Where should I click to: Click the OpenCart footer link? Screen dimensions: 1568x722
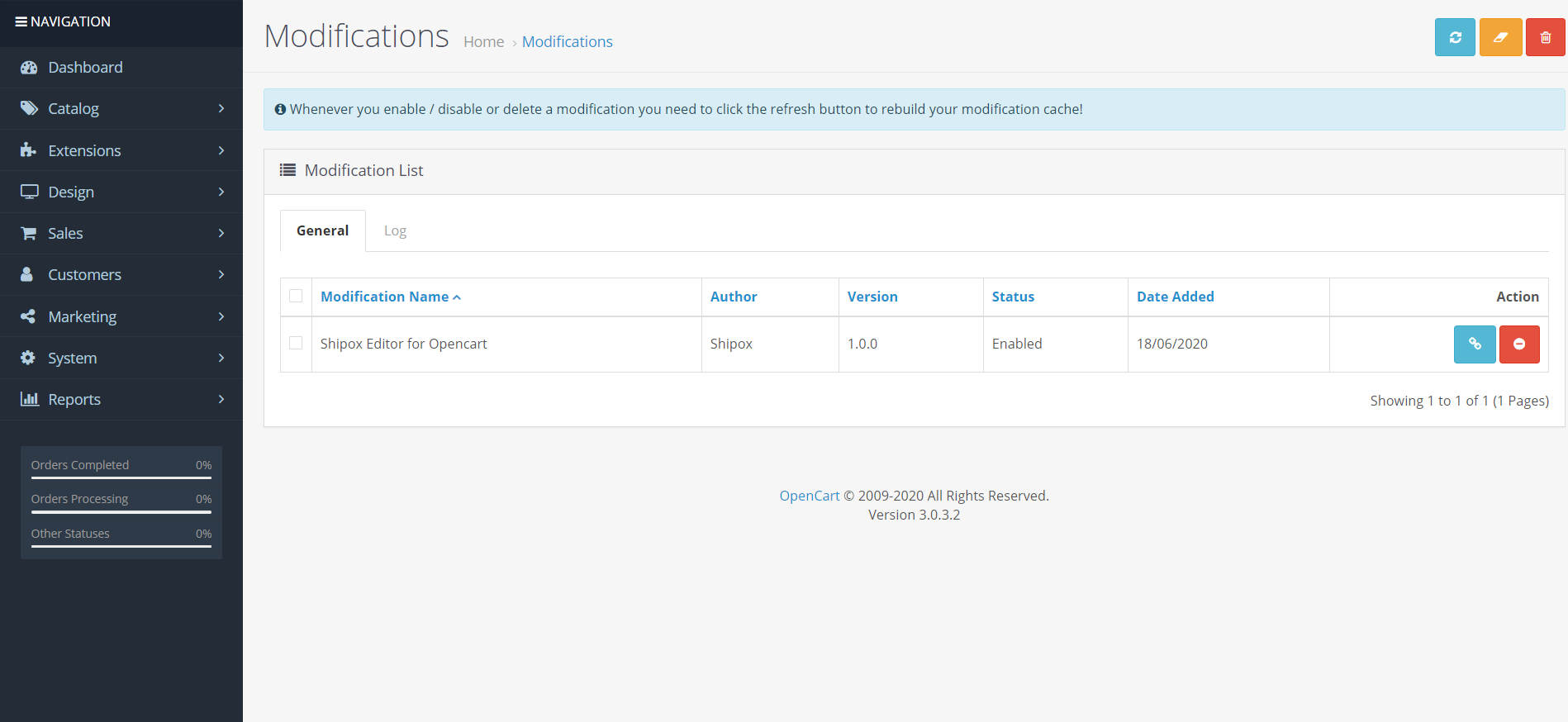point(810,496)
